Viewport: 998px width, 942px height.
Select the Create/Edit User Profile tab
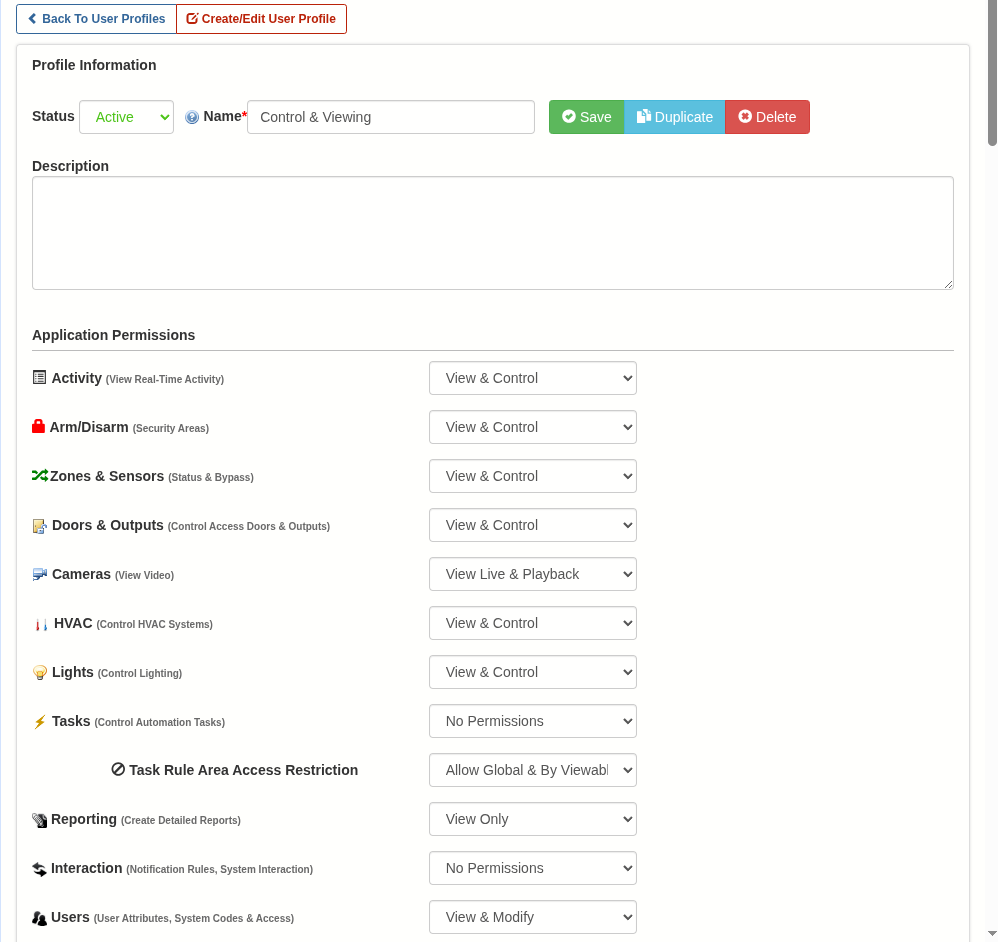pyautogui.click(x=261, y=19)
